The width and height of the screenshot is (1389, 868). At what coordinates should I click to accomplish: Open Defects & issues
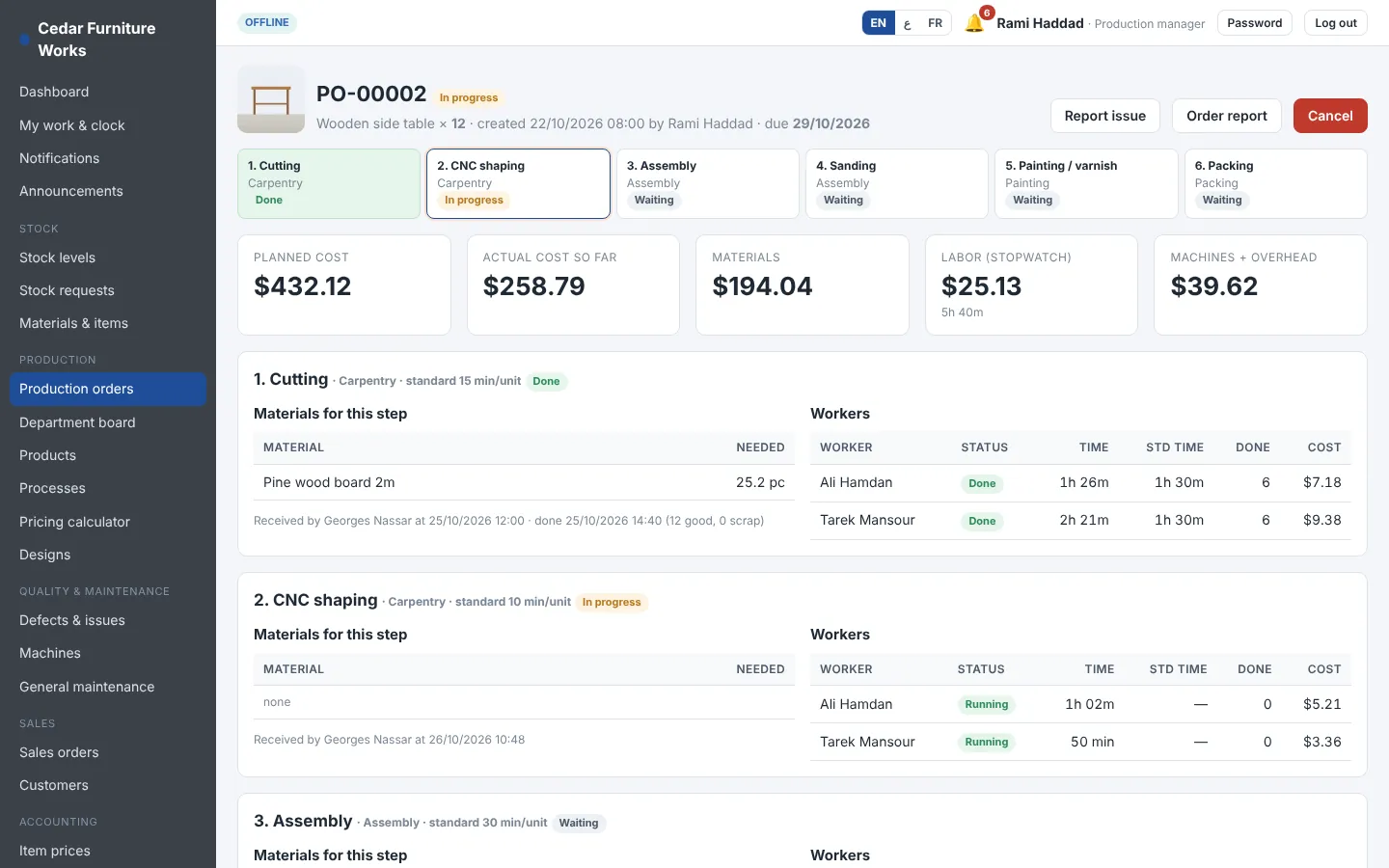[108, 620]
